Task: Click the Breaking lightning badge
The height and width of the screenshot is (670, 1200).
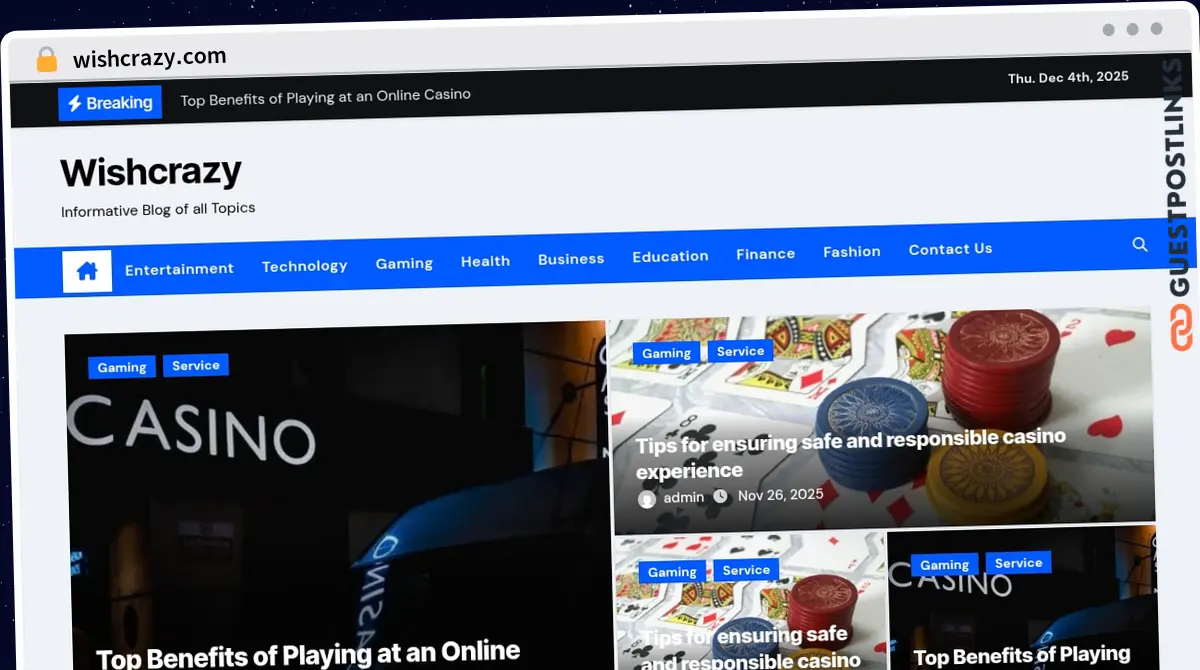Action: click(x=110, y=103)
